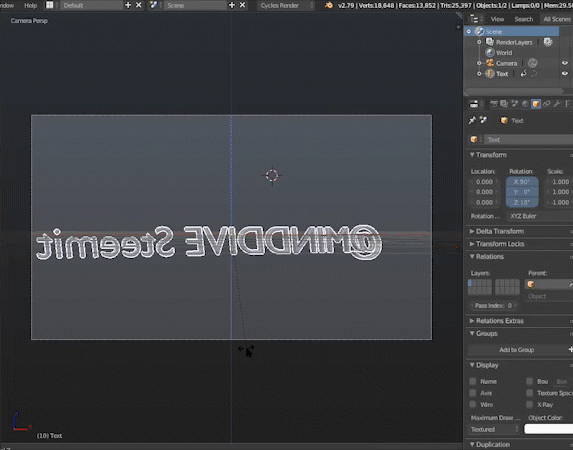This screenshot has width=573, height=450.
Task: Enable the Wire display checkbox
Action: click(473, 405)
